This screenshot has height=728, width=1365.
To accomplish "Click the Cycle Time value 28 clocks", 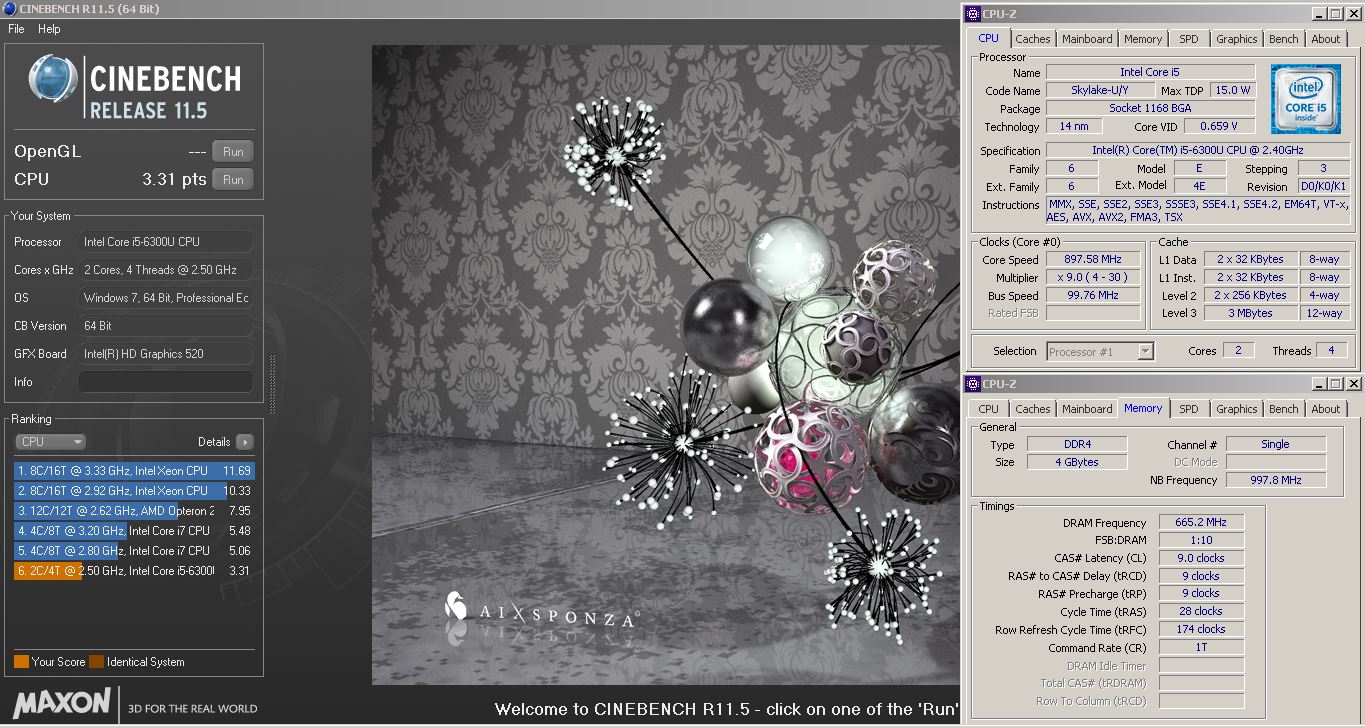I will point(1202,611).
